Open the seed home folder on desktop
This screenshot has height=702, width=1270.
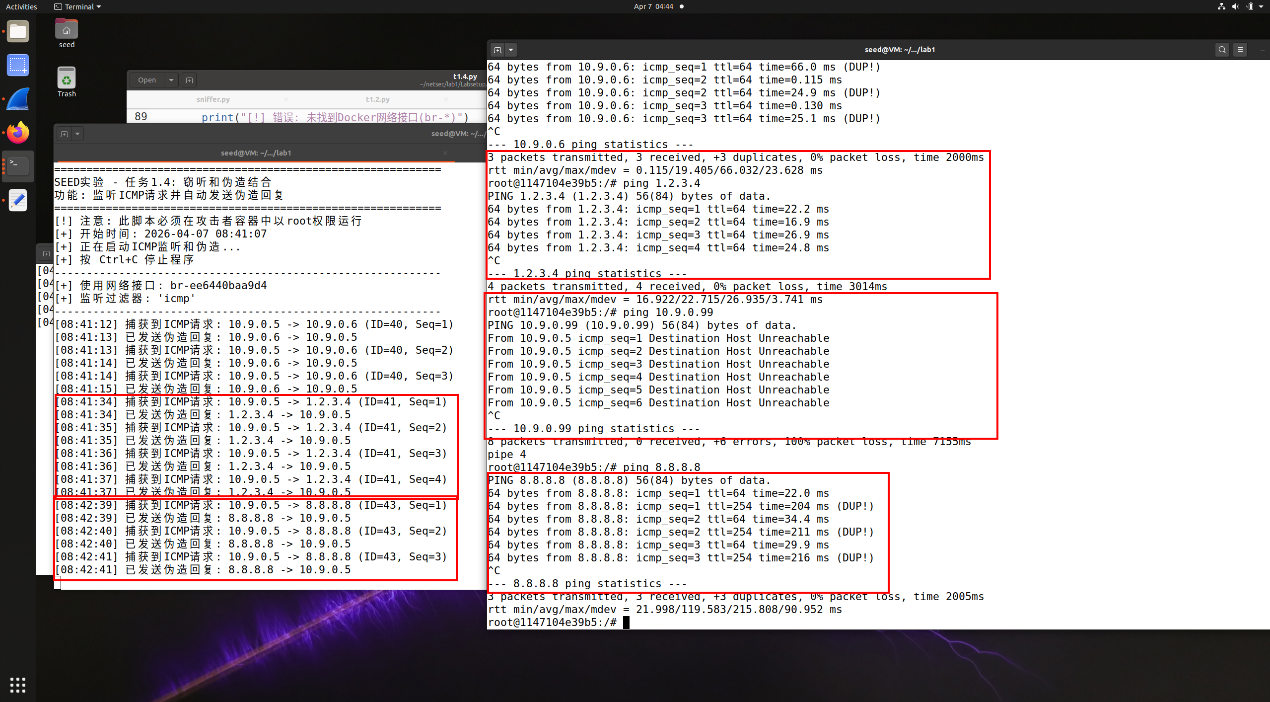click(66, 31)
